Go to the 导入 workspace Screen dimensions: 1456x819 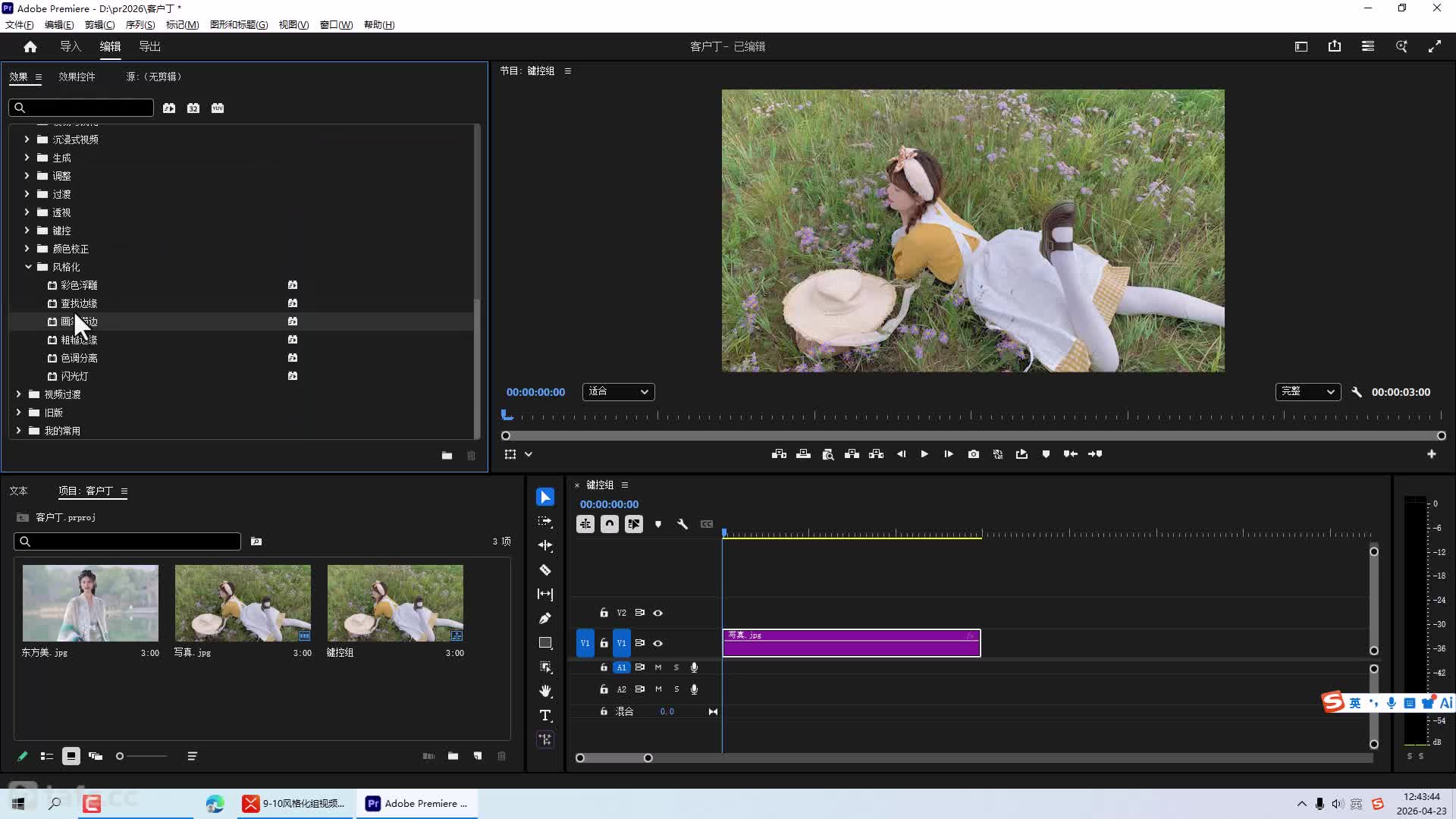[x=71, y=46]
